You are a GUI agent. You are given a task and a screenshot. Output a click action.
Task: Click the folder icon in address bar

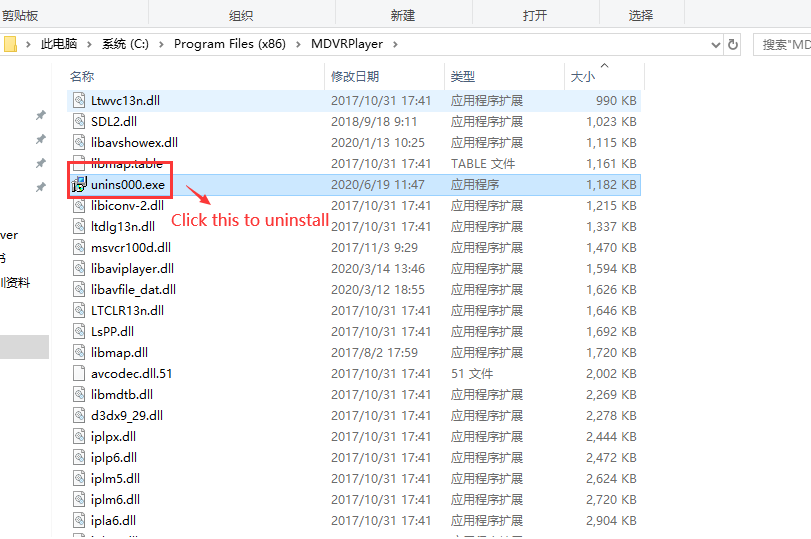(10, 44)
